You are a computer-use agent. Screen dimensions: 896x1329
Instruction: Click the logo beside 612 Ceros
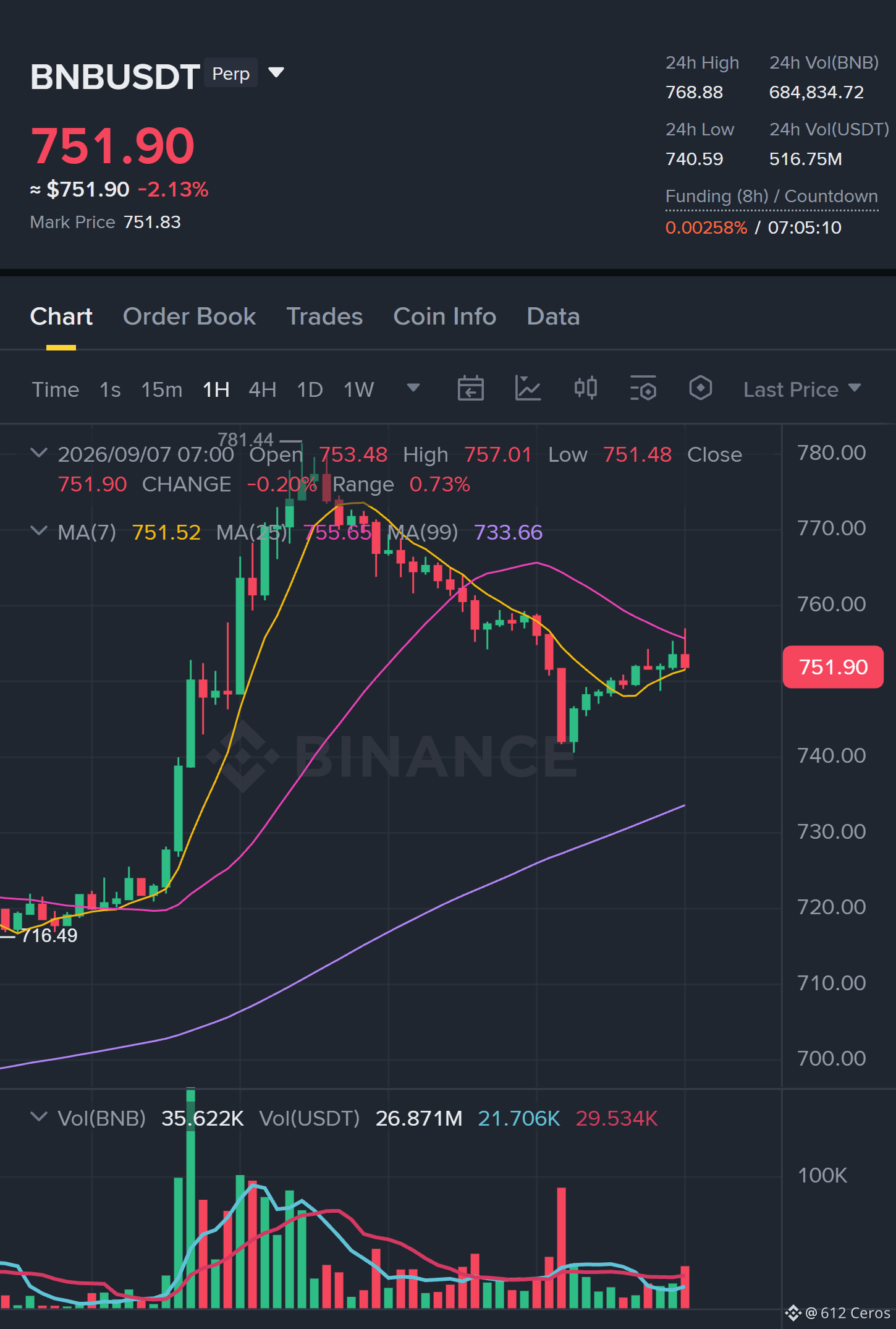(793, 1313)
